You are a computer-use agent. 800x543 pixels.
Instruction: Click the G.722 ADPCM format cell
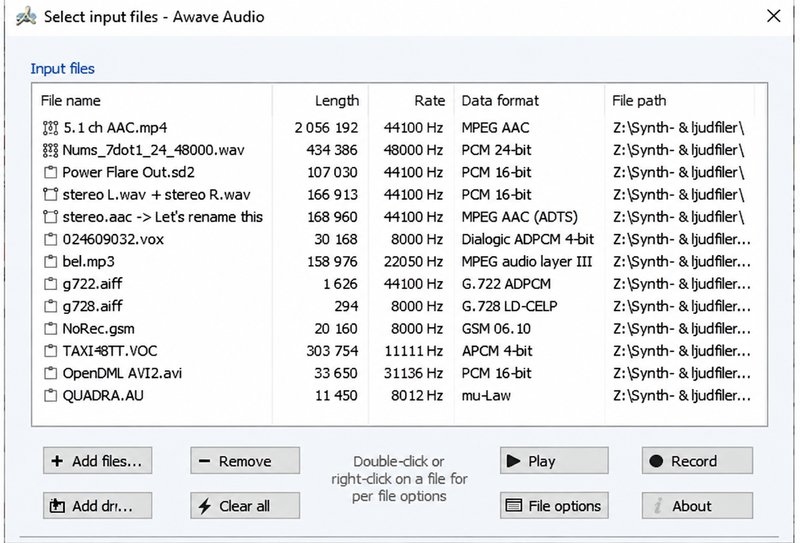click(x=506, y=284)
